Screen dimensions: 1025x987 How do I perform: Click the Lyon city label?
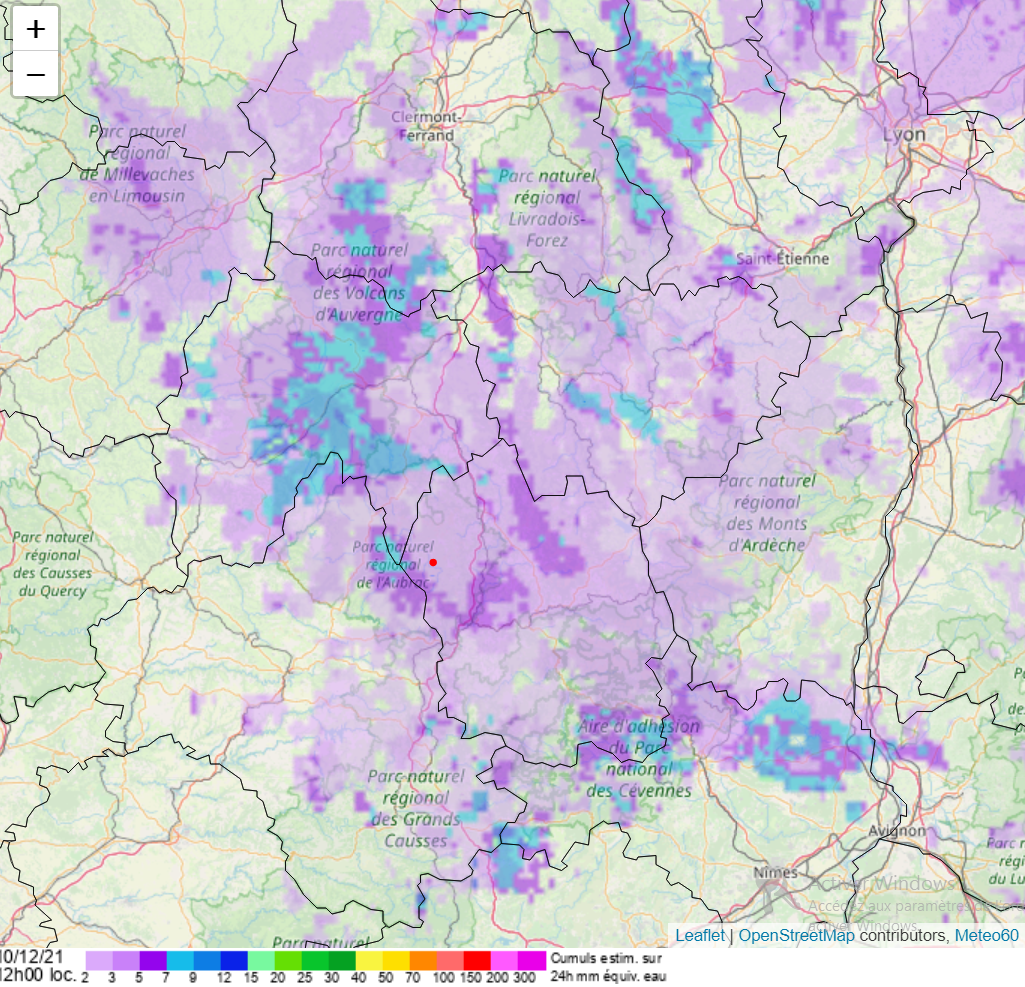coord(904,134)
